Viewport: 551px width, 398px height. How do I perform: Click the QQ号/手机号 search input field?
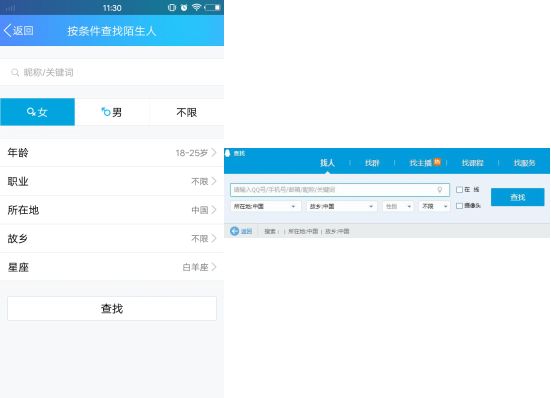click(x=340, y=190)
